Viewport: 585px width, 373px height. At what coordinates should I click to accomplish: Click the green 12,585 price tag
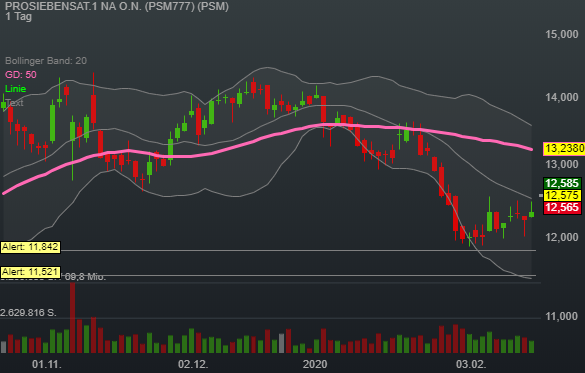coord(562,183)
